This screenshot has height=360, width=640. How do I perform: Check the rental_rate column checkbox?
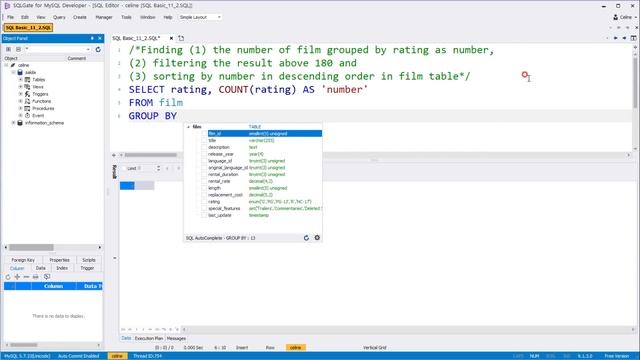[204, 181]
